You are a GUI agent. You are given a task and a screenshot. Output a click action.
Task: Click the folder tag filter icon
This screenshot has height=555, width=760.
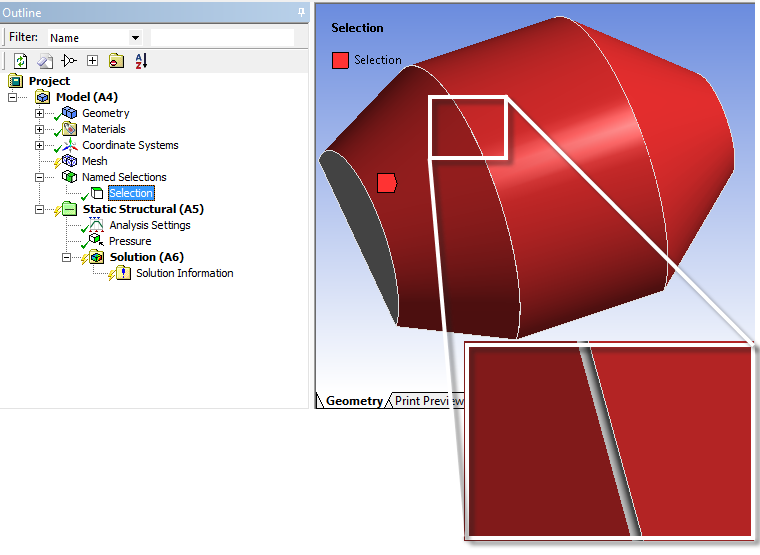click(116, 61)
